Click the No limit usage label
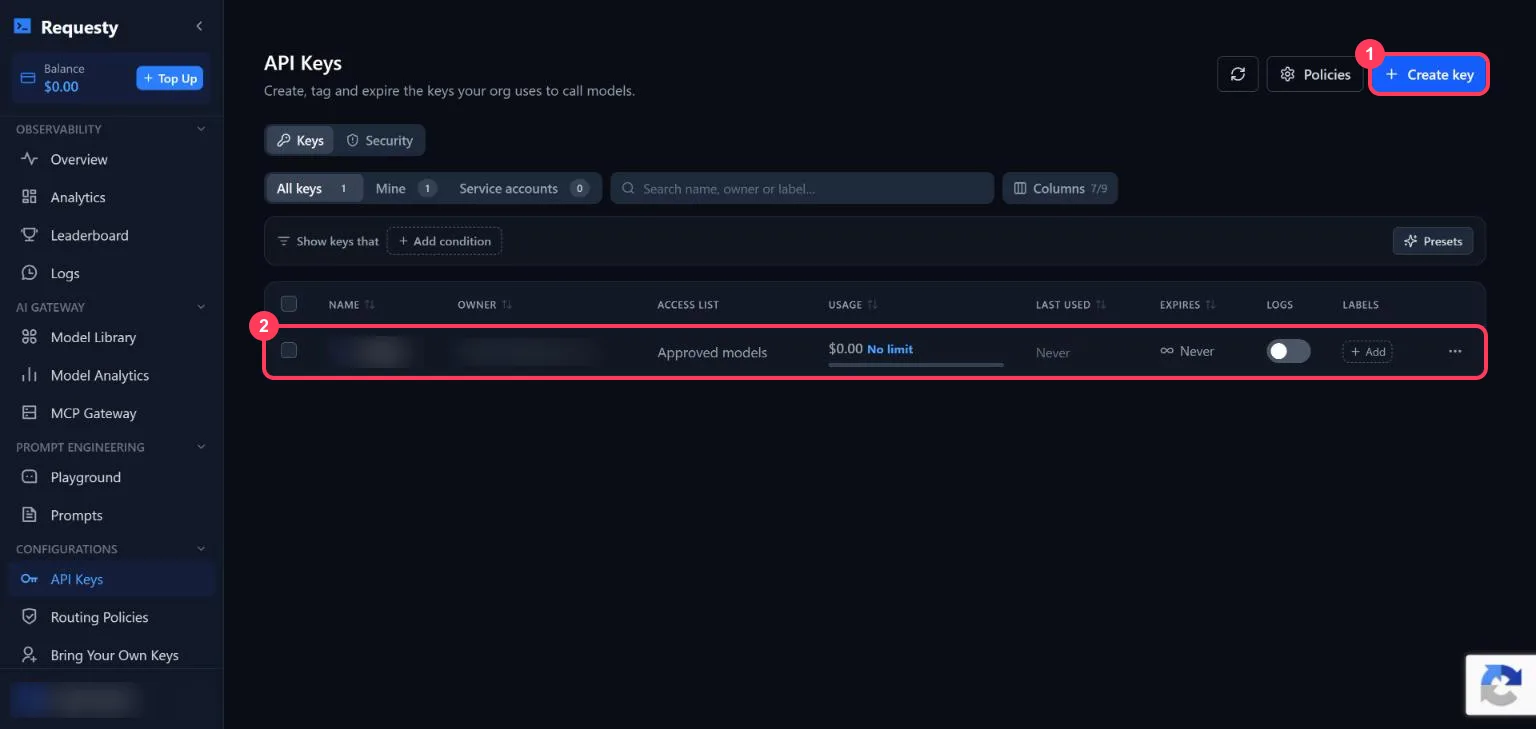This screenshot has height=729, width=1536. pyautogui.click(x=890, y=349)
